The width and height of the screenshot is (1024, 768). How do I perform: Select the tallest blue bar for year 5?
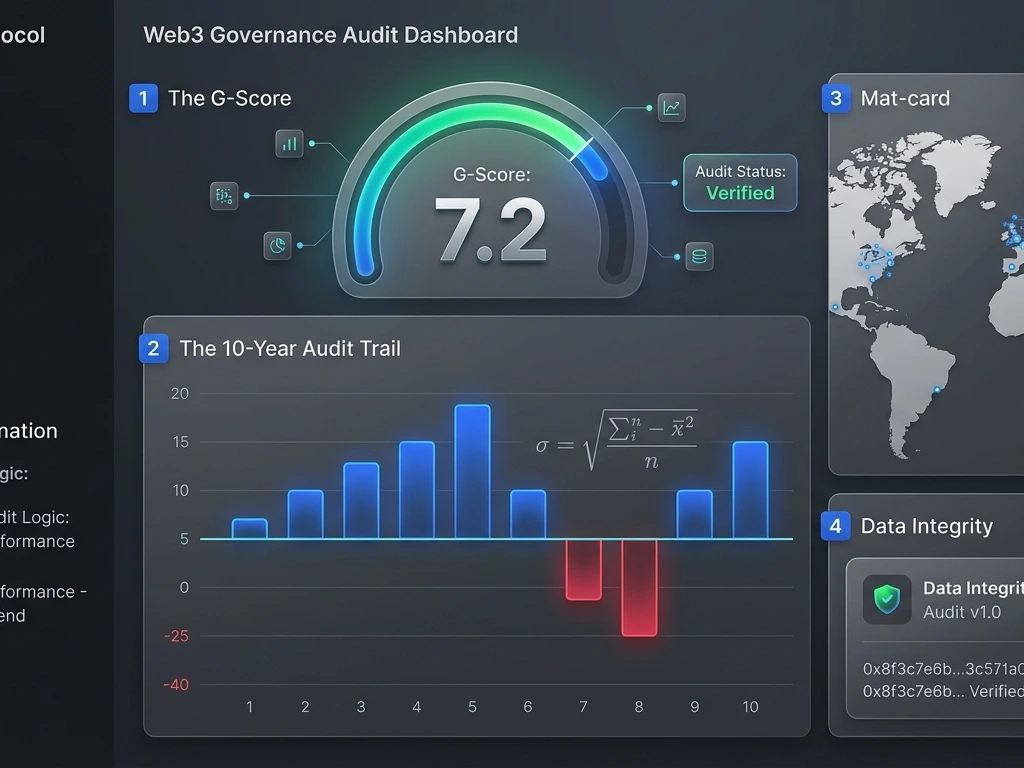[472, 472]
